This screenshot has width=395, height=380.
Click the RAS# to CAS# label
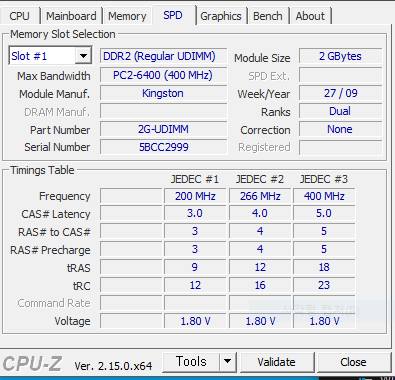(54, 232)
